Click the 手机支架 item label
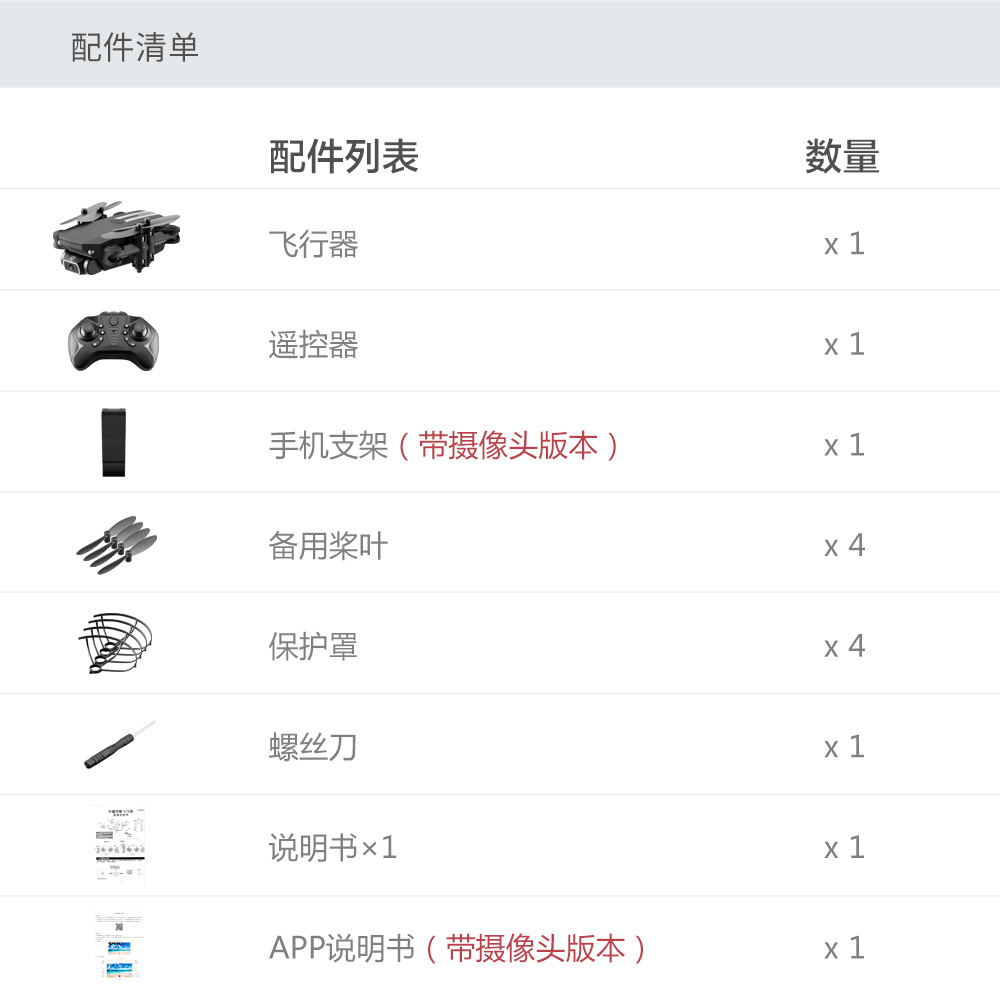 pyautogui.click(x=328, y=445)
